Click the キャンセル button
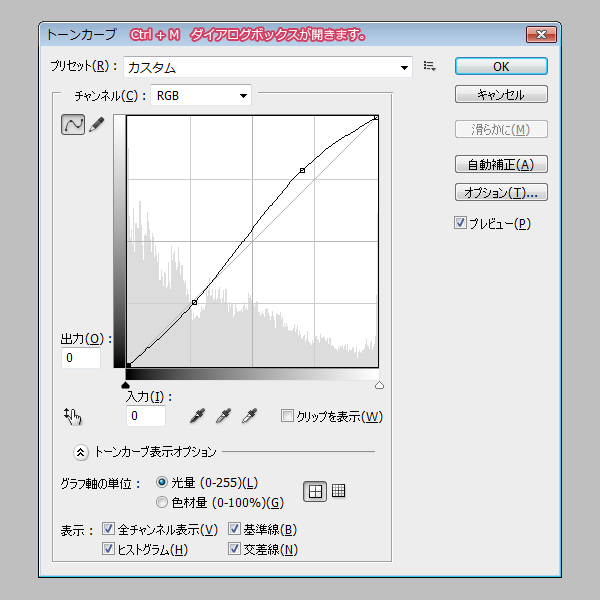Screen dimensions: 600x600 coord(501,95)
